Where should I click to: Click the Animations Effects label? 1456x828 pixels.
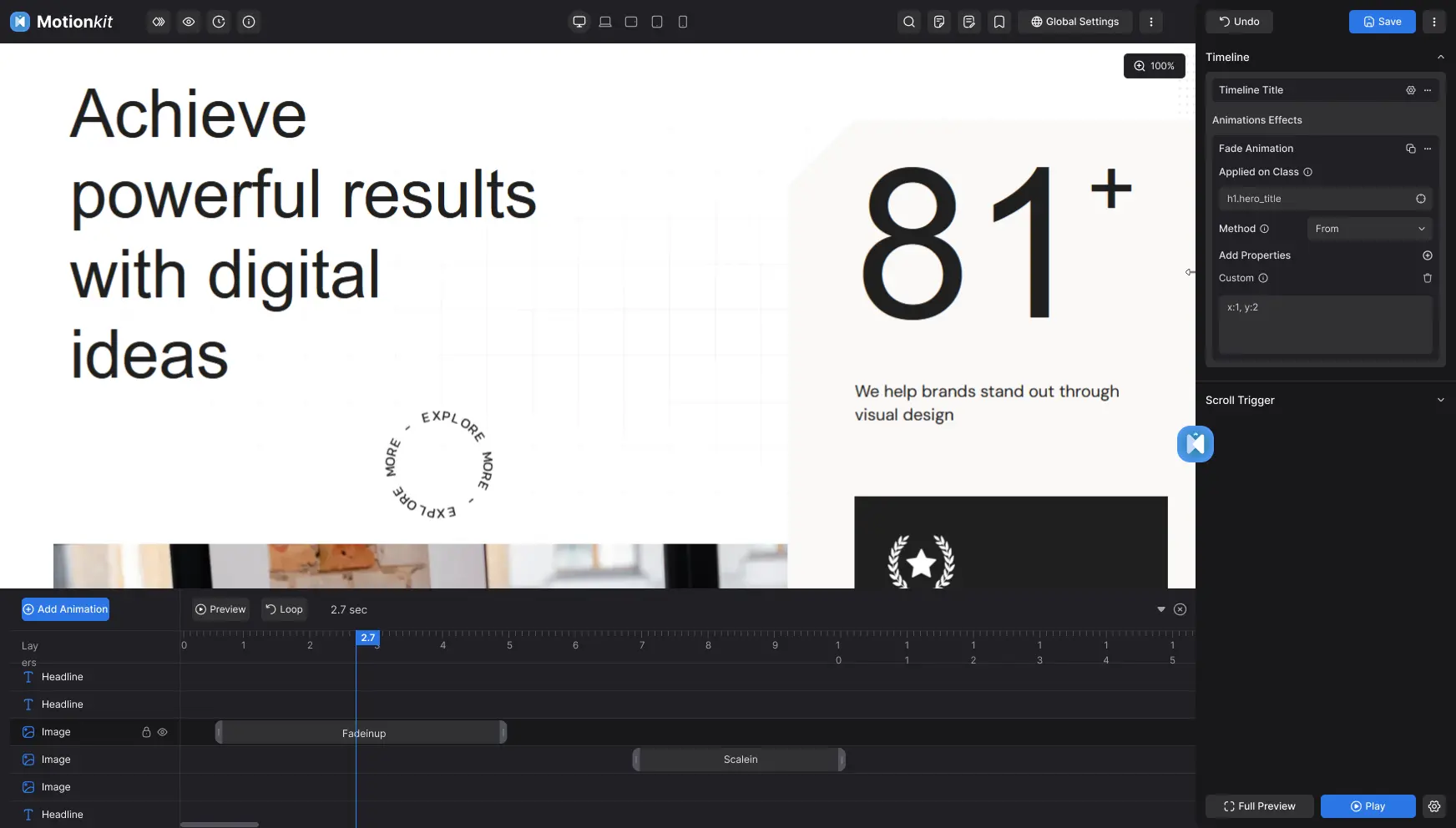[1257, 120]
